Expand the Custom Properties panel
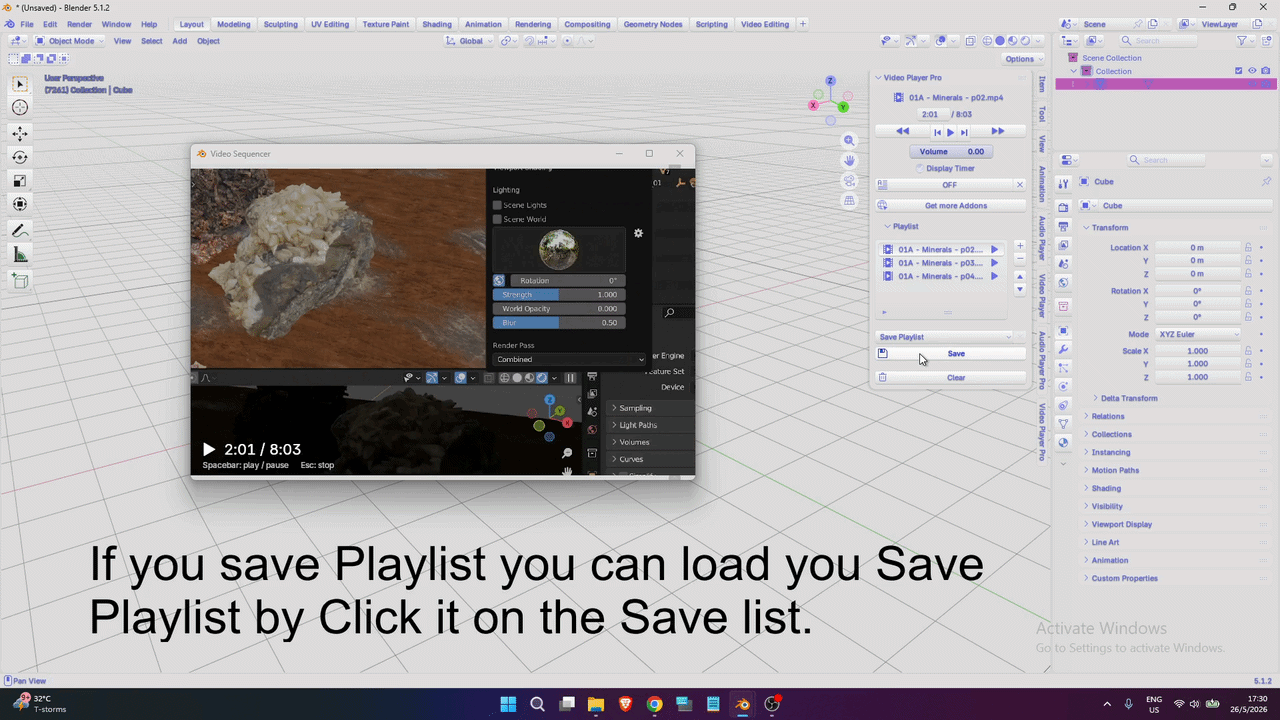1280x720 pixels. pyautogui.click(x=1121, y=578)
